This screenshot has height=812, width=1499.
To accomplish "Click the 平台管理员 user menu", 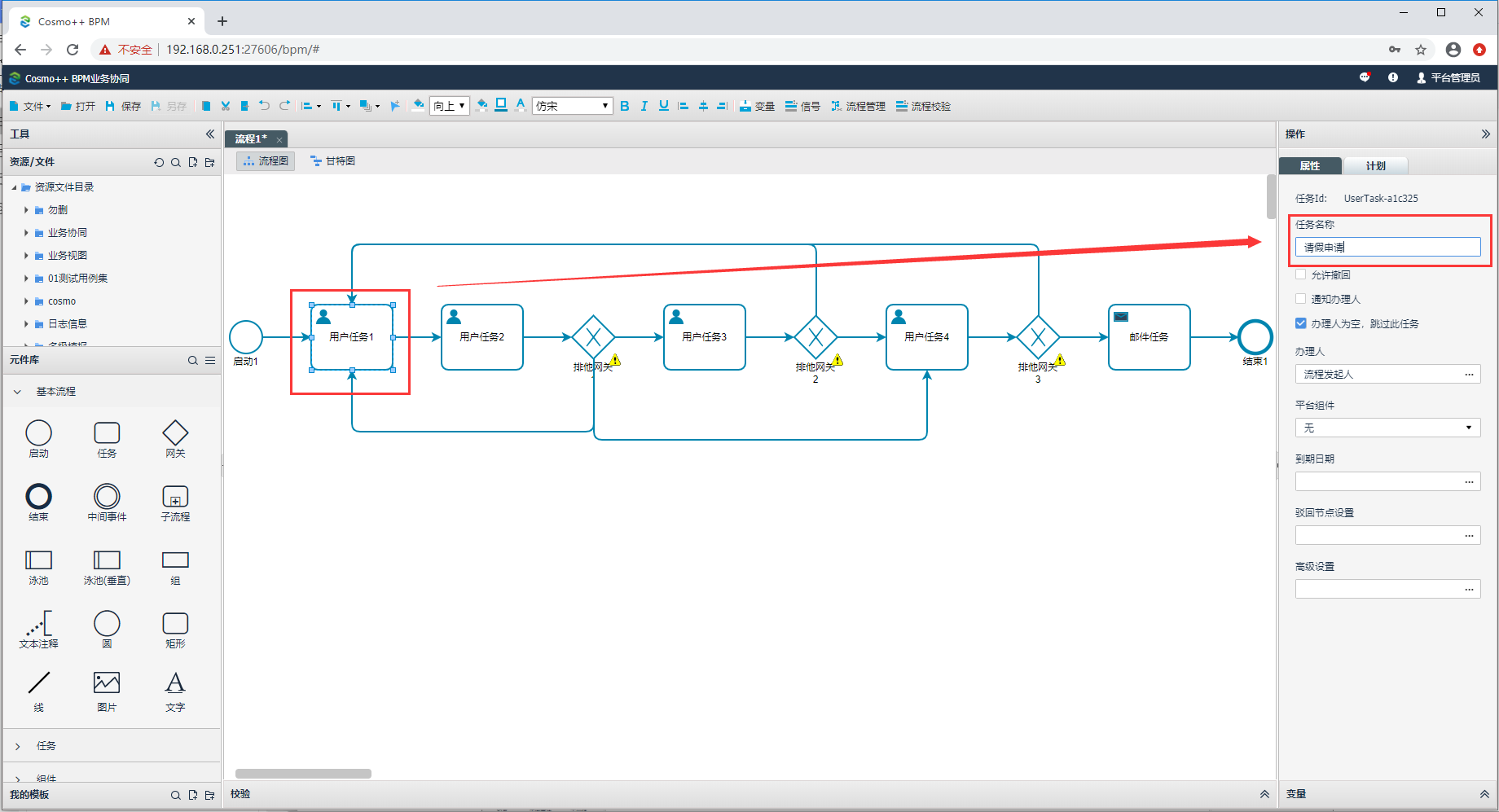I will [1448, 77].
